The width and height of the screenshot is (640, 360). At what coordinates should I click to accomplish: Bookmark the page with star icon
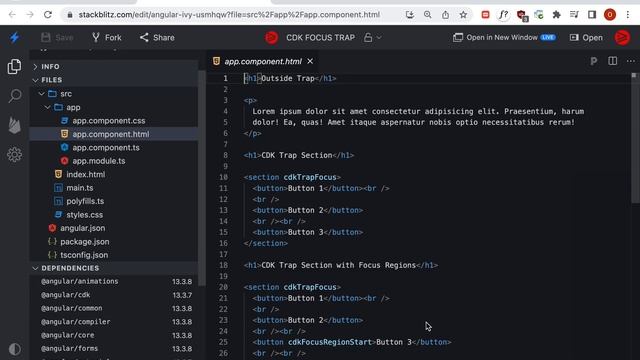[x=463, y=15]
